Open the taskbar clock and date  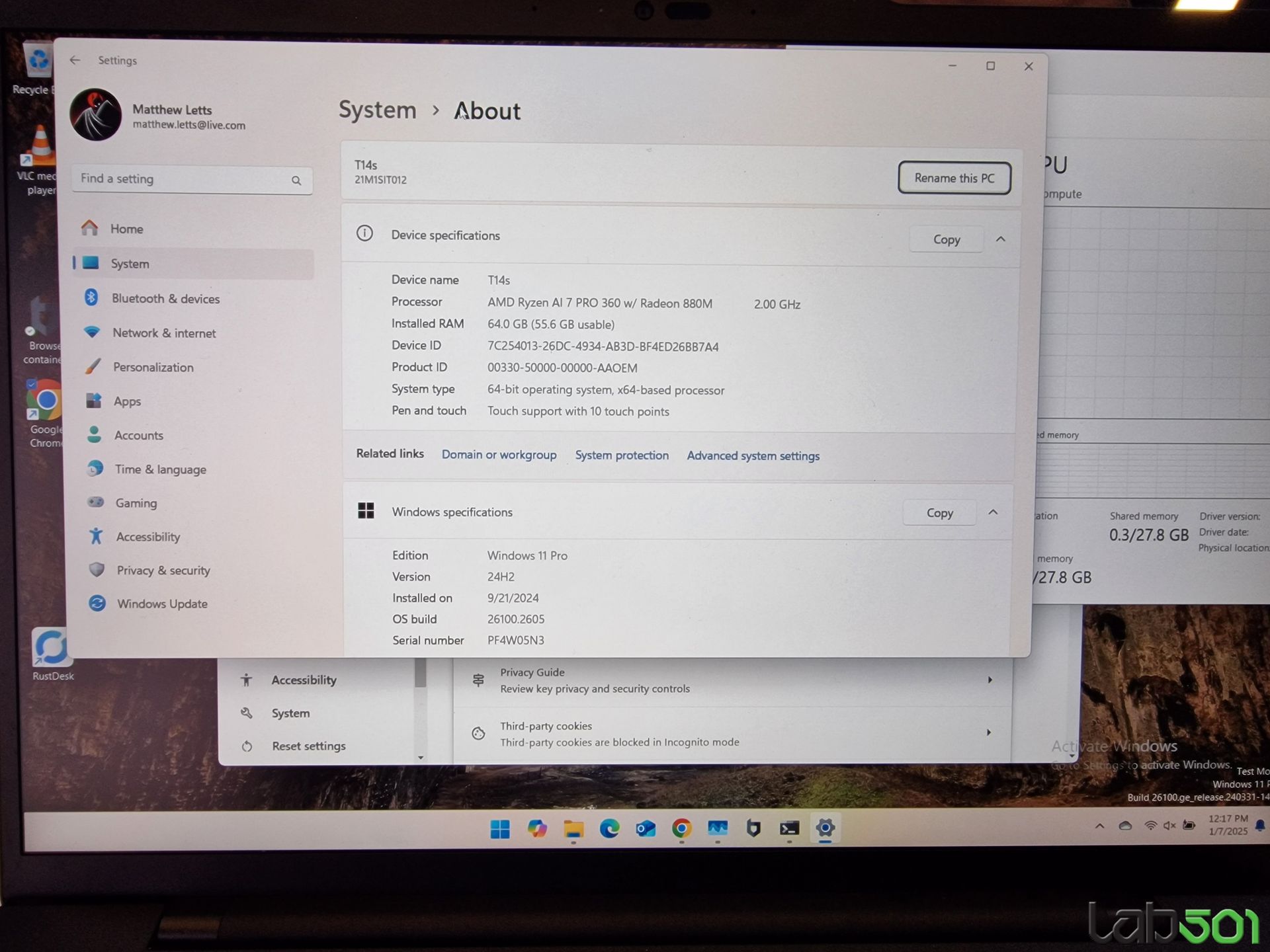pos(1228,825)
